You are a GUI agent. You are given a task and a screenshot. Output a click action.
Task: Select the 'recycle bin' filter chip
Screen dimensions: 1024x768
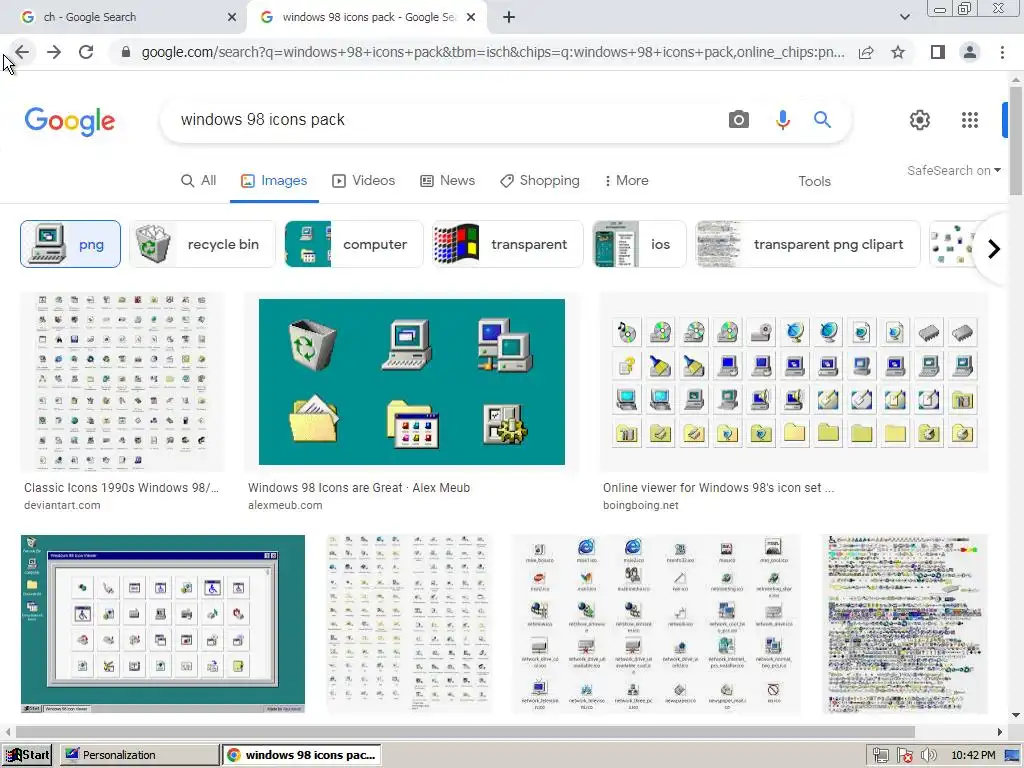point(202,244)
